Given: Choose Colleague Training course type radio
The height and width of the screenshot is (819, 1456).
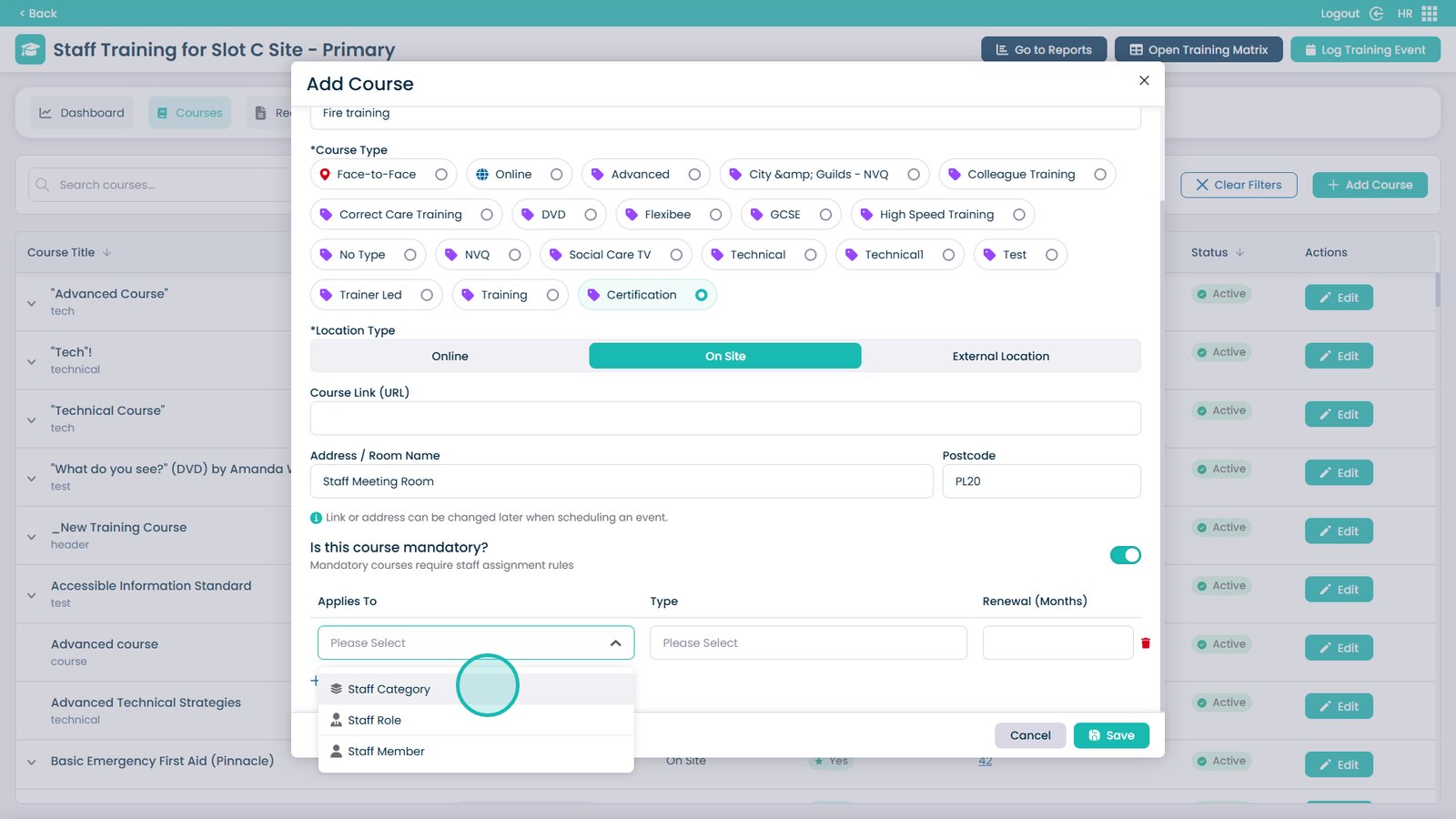Looking at the screenshot, I should [x=1100, y=175].
